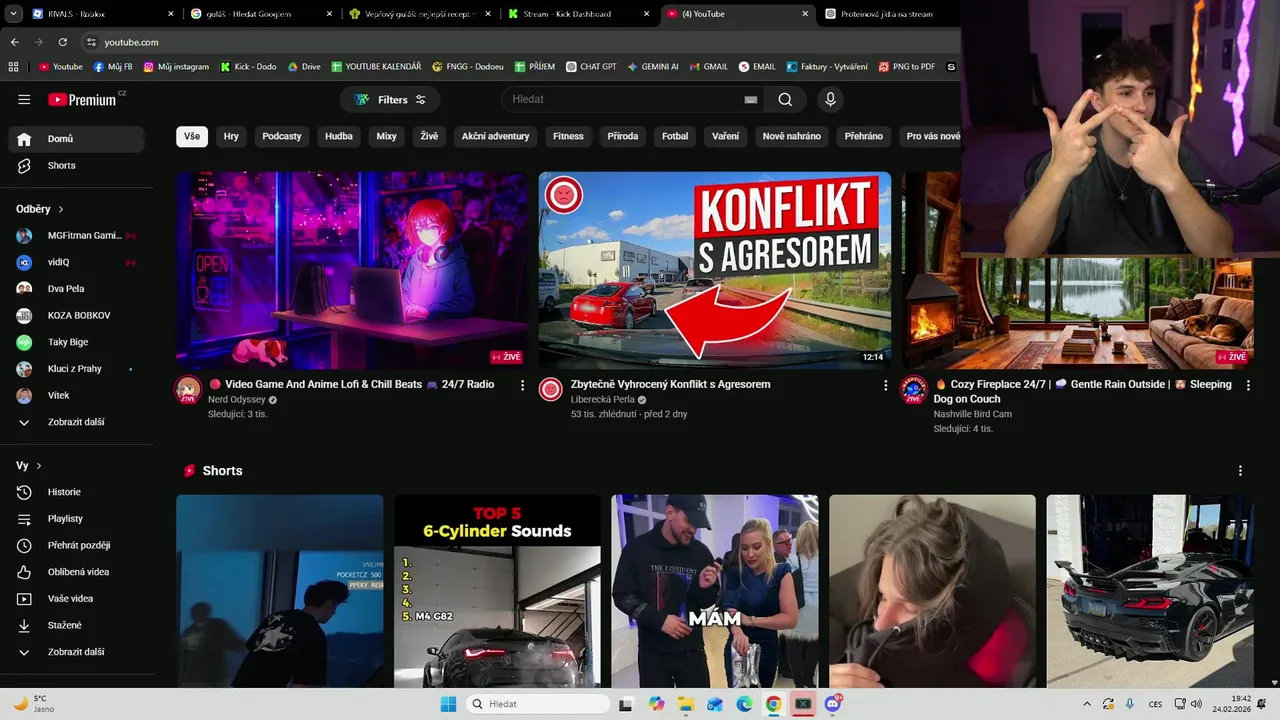Click browser reload button
This screenshot has width=1280, height=720.
[63, 42]
